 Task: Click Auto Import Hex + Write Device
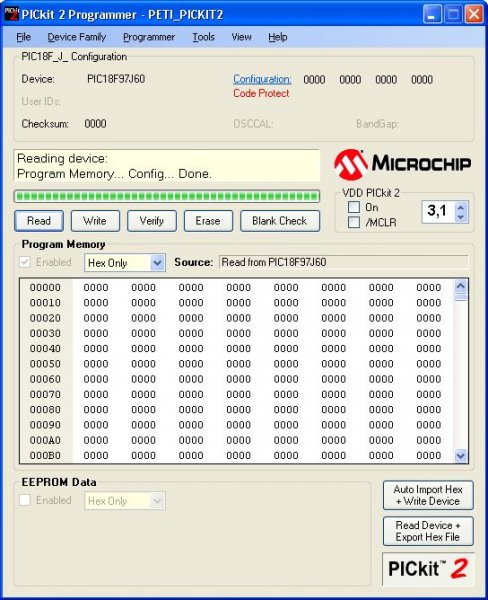[x=428, y=495]
